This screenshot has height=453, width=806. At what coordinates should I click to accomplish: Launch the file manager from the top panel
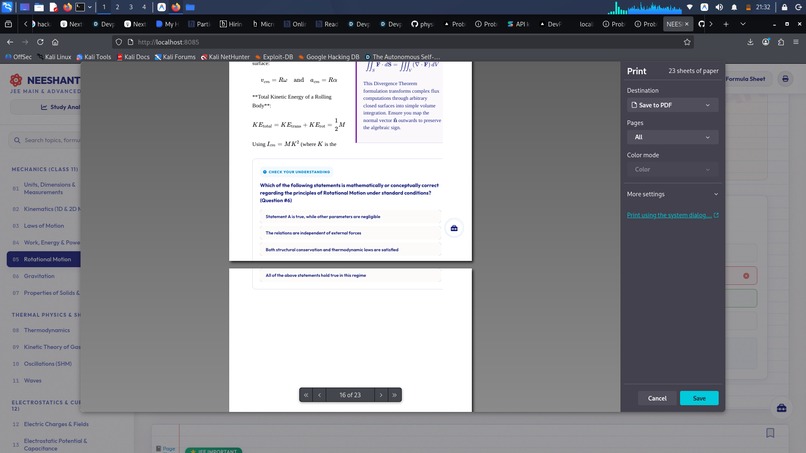point(39,7)
